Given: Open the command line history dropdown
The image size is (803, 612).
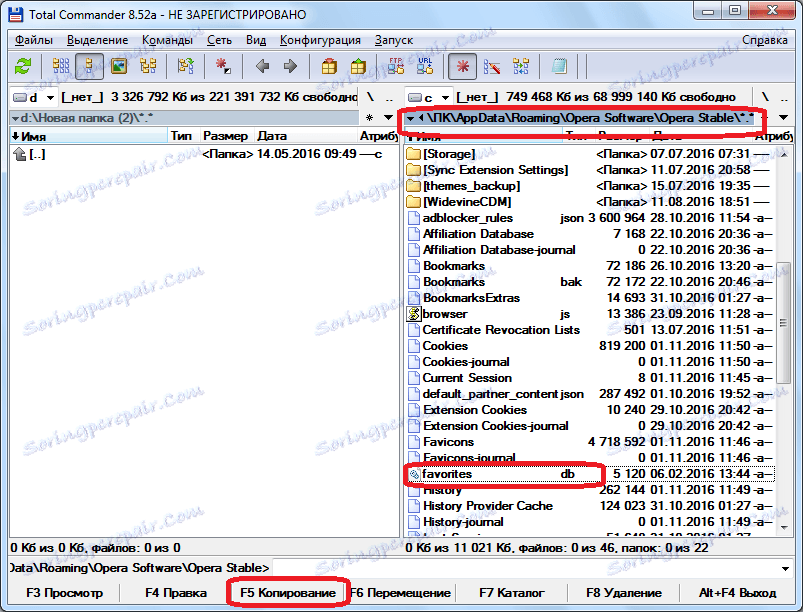Looking at the screenshot, I should (x=785, y=568).
